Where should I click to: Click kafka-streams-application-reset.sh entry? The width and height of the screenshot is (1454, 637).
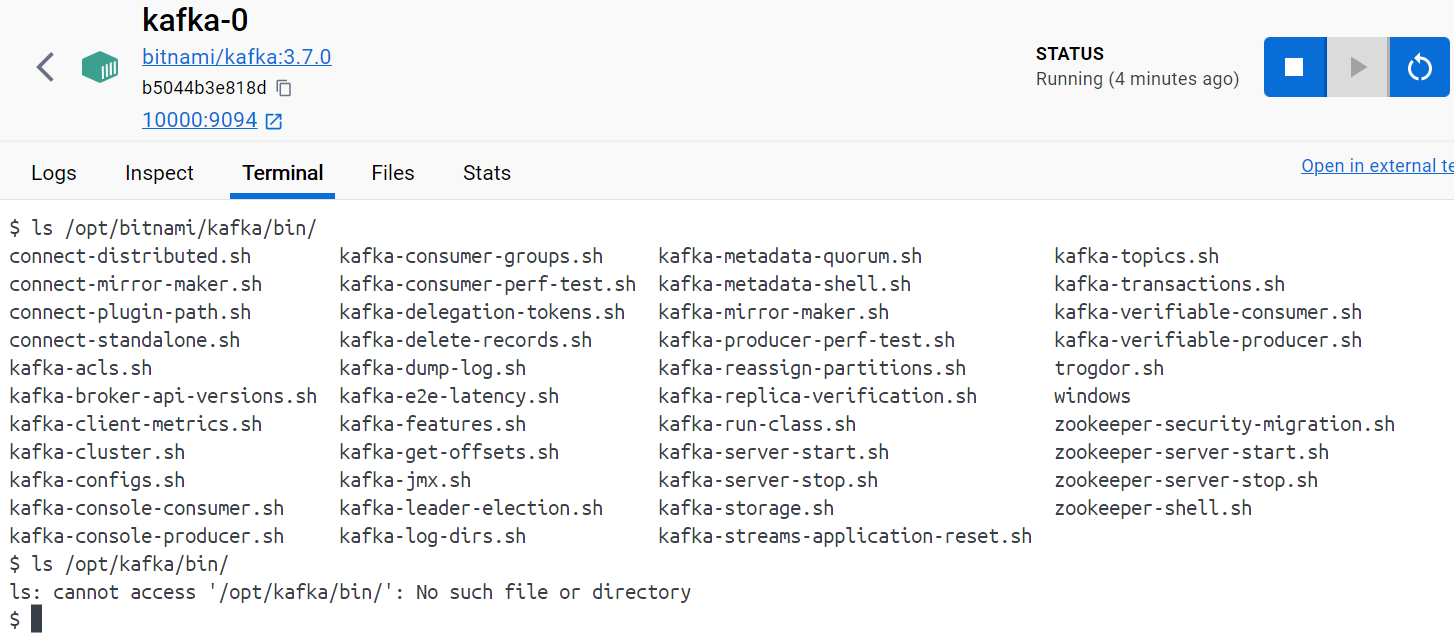tap(845, 536)
